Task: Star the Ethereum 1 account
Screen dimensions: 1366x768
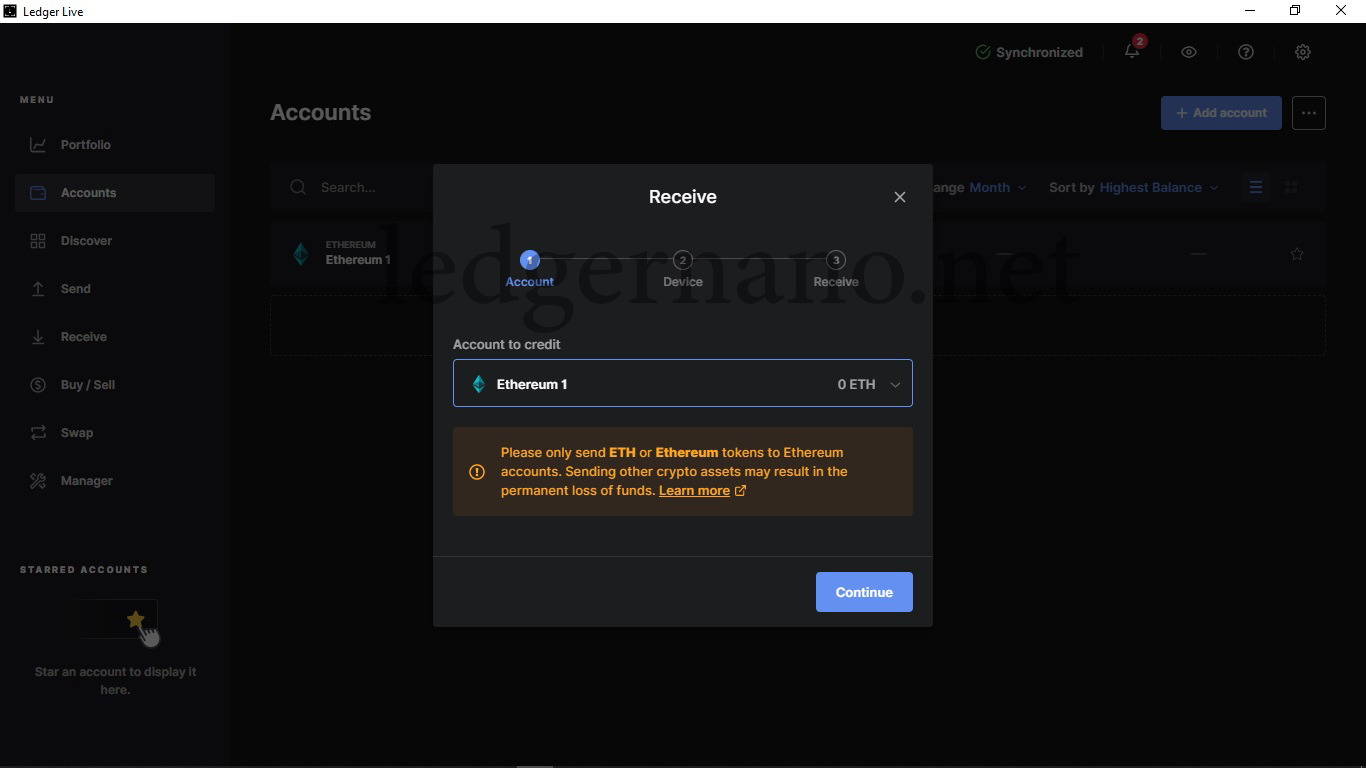Action: click(x=1297, y=254)
